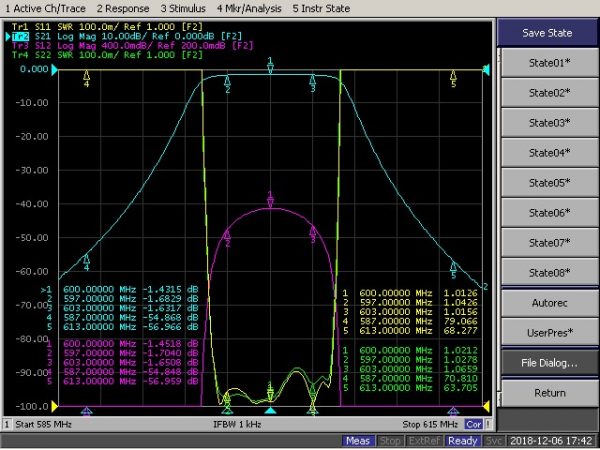Click green marker 5 readout 63.705
Image resolution: width=600 pixels, height=450 pixels.
coord(460,388)
